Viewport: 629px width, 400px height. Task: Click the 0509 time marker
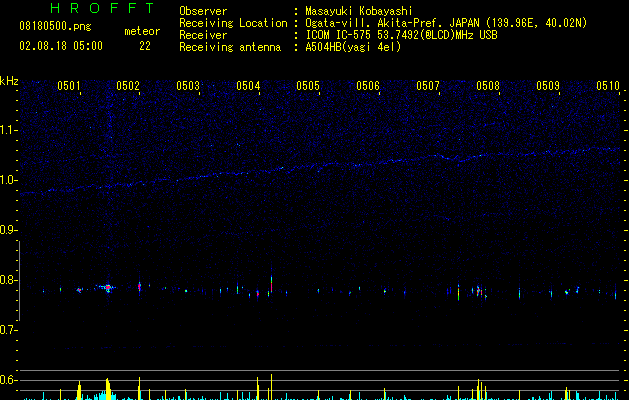tap(548, 85)
